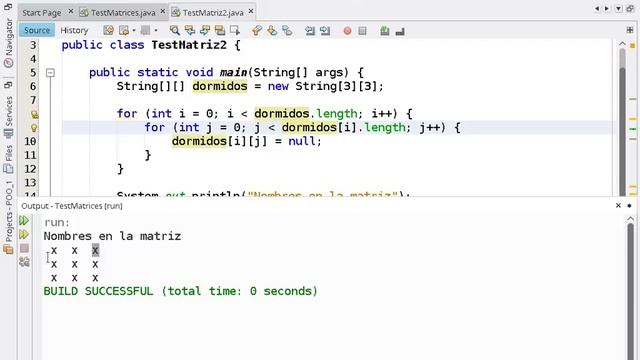Close the TestMatriz2.java tab
The width and height of the screenshot is (640, 360).
(251, 11)
